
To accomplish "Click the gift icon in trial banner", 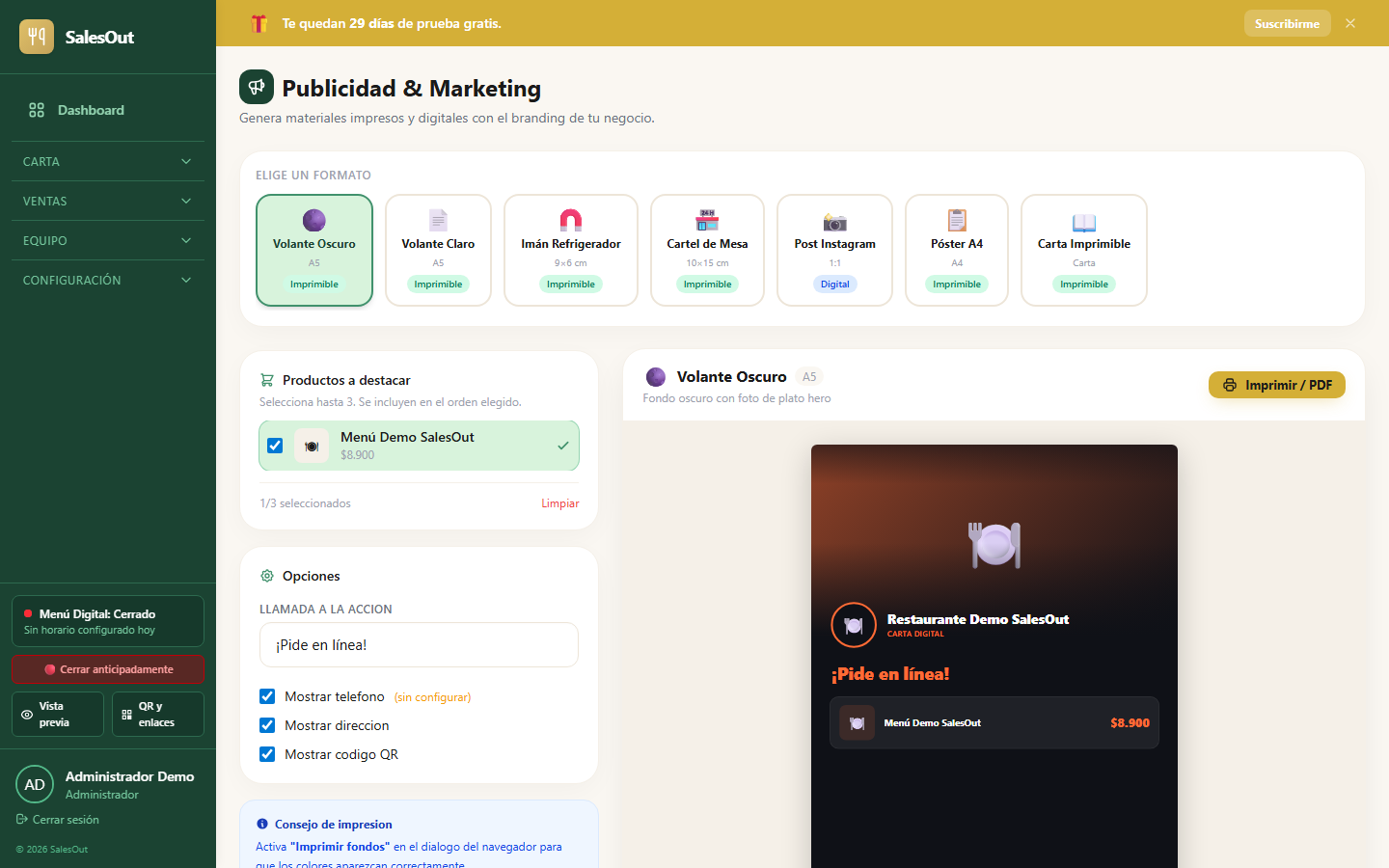I will tap(259, 23).
